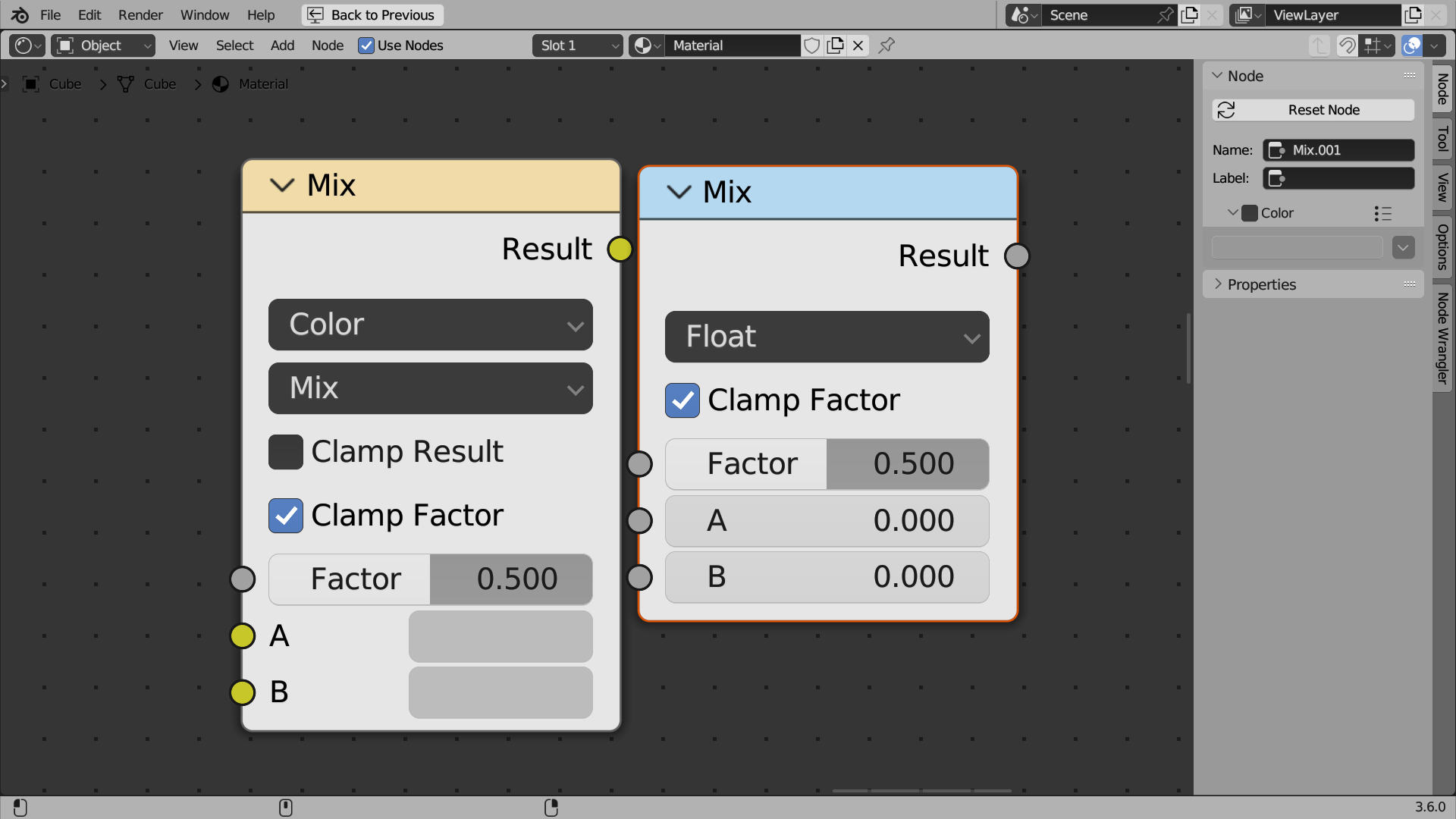
Task: Toggle the node tree pin icon
Action: tap(886, 45)
